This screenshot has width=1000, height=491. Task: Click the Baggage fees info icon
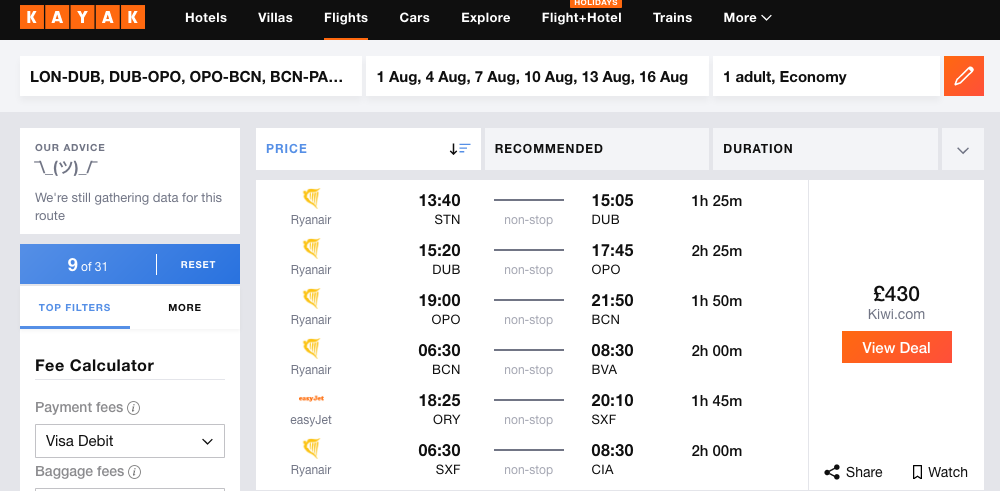coord(134,473)
